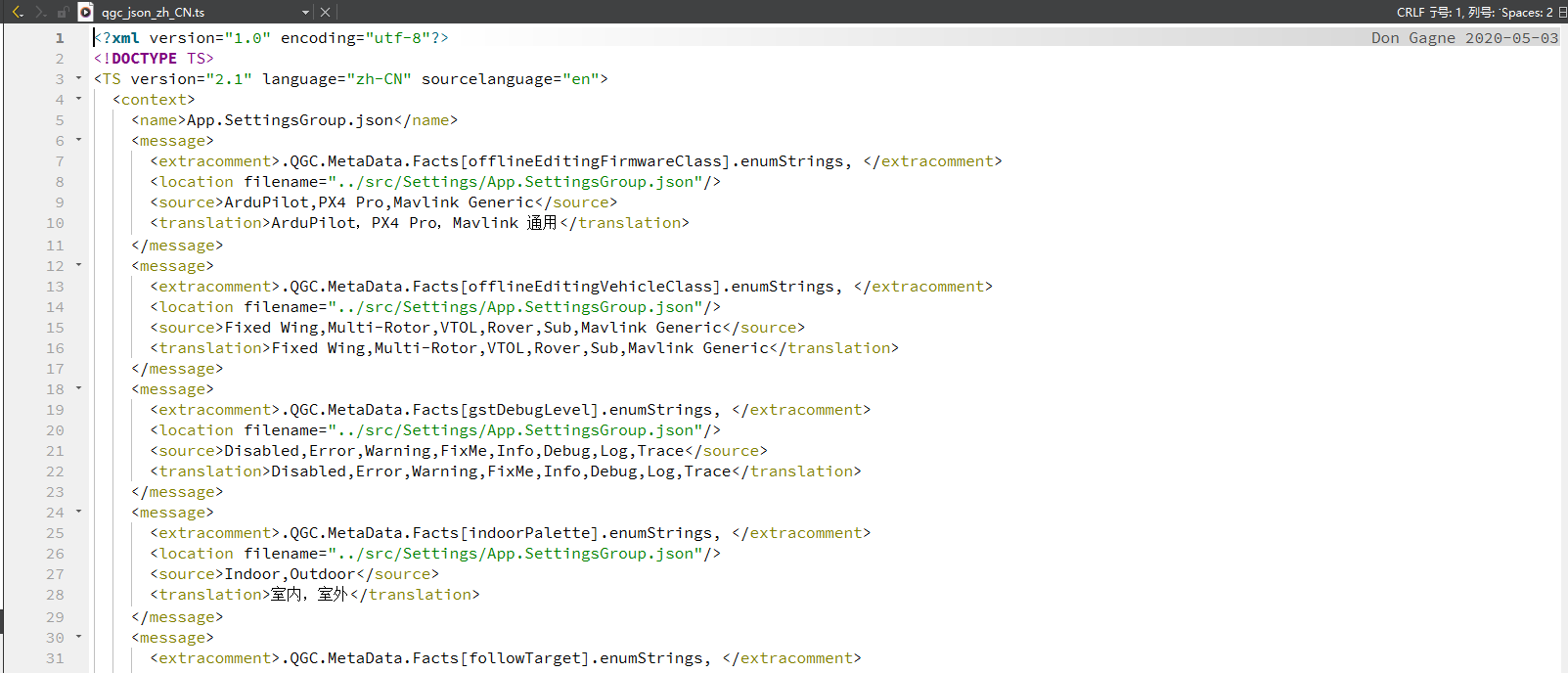
Task: Click the Don Gagne 2020-05-03 annotation
Action: [1464, 38]
